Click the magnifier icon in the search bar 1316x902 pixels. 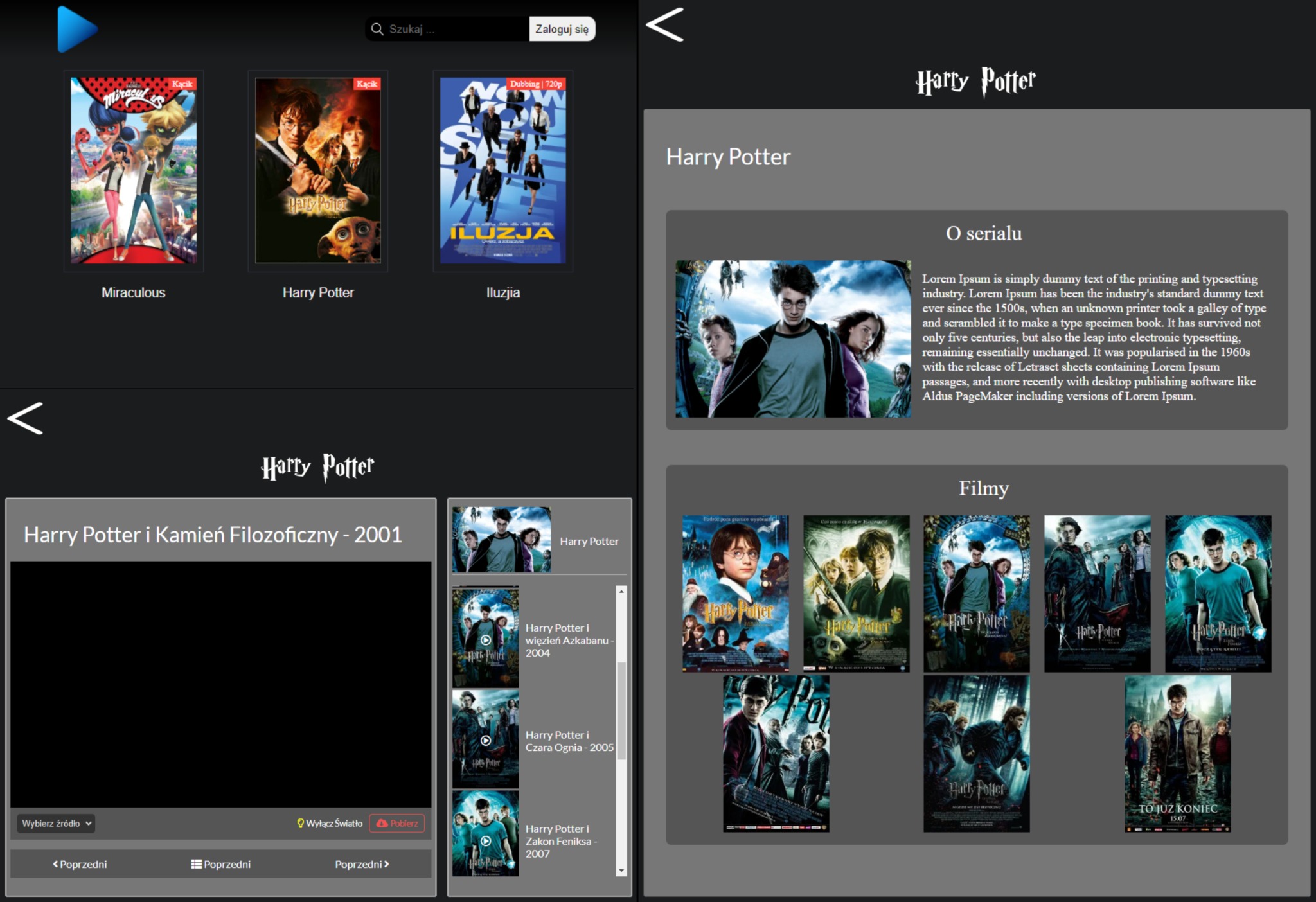coord(377,28)
